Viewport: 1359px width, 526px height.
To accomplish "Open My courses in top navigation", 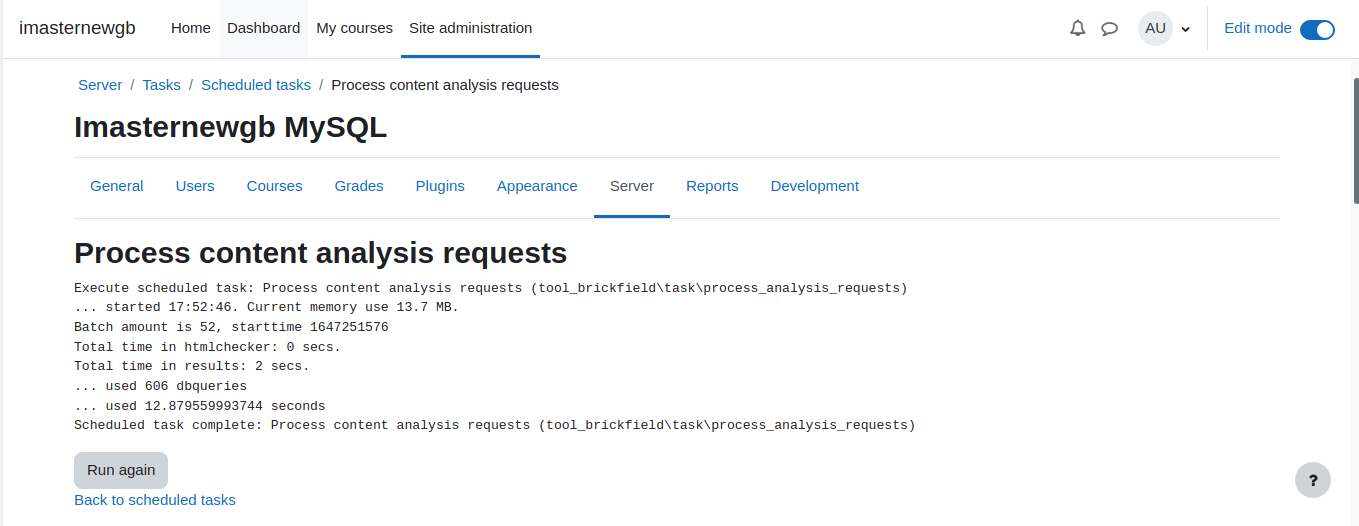I will [354, 28].
